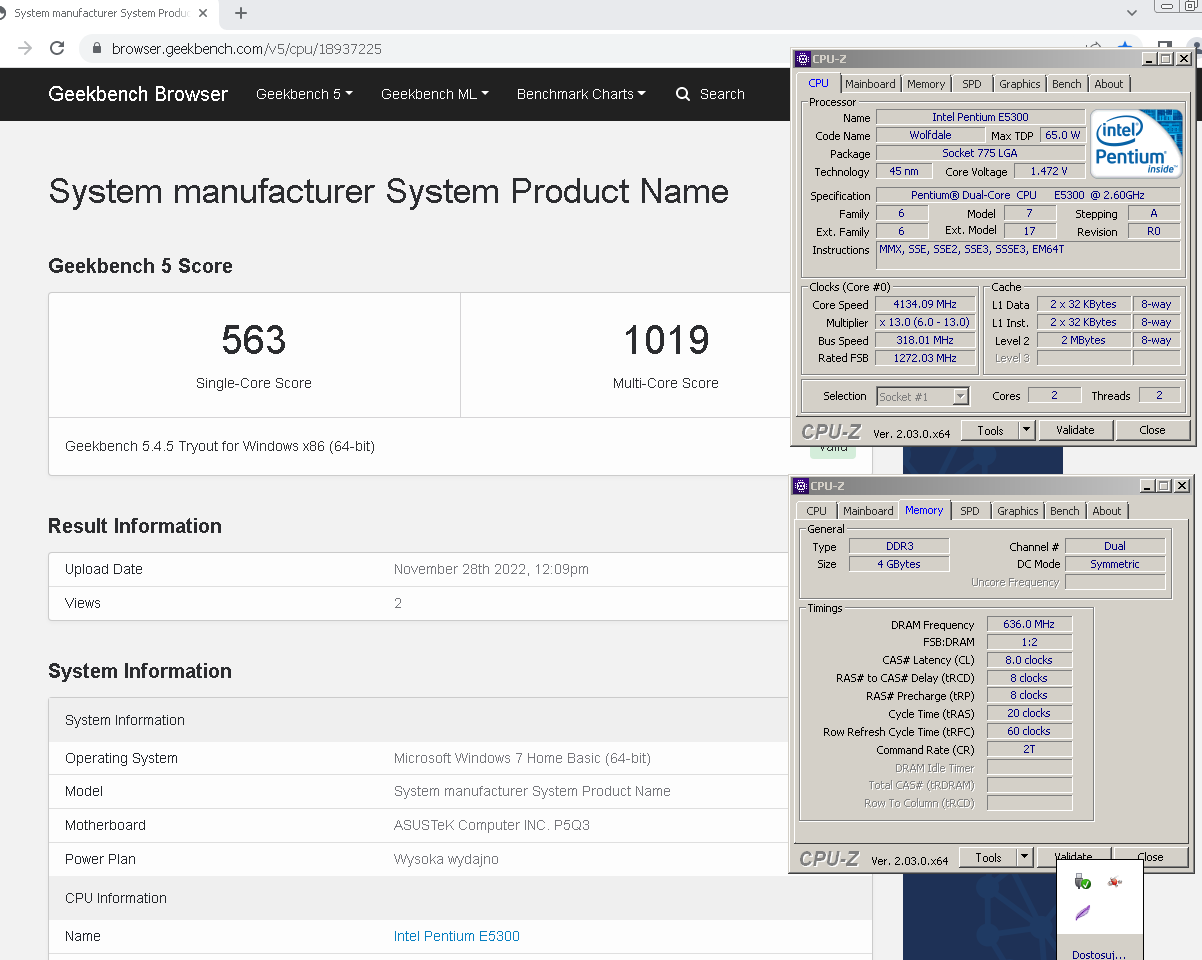Open Tools dropdown arrow in upper CPU-Z
Viewport: 1202px width, 960px height.
tap(1026, 430)
